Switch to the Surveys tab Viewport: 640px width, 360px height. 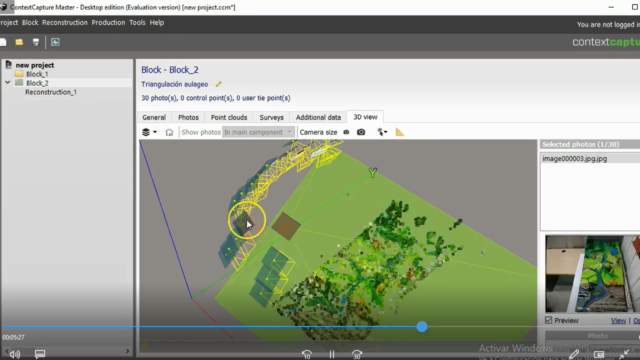[271, 117]
